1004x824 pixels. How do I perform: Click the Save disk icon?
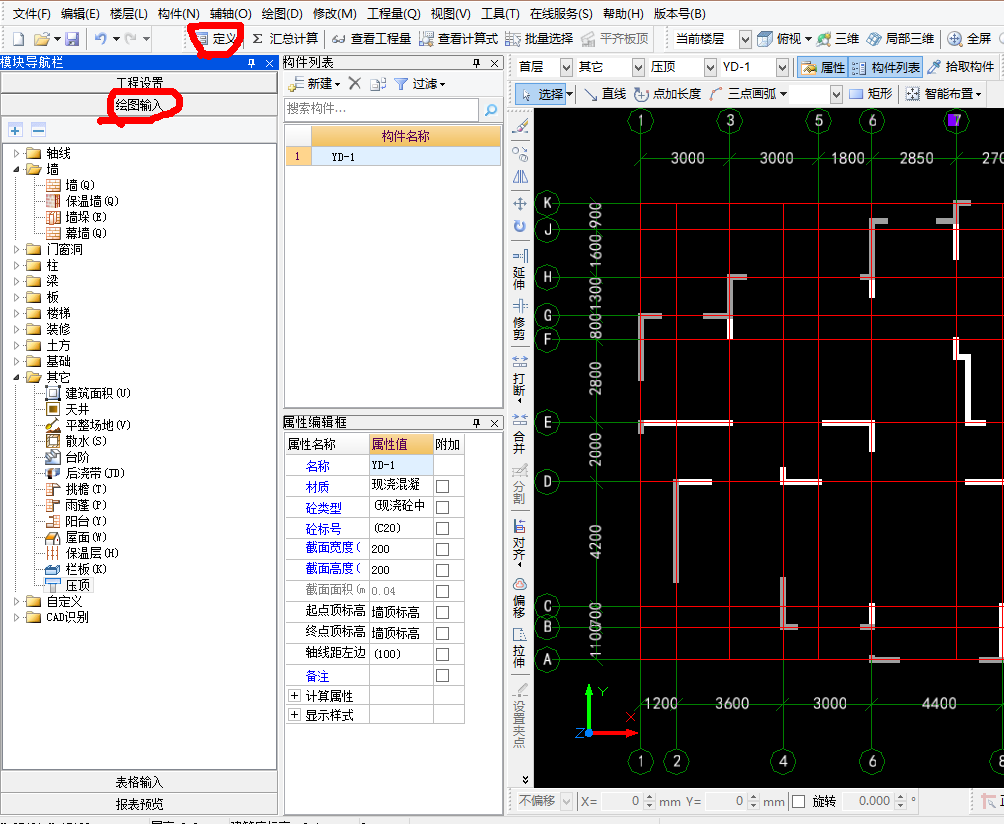tap(72, 39)
